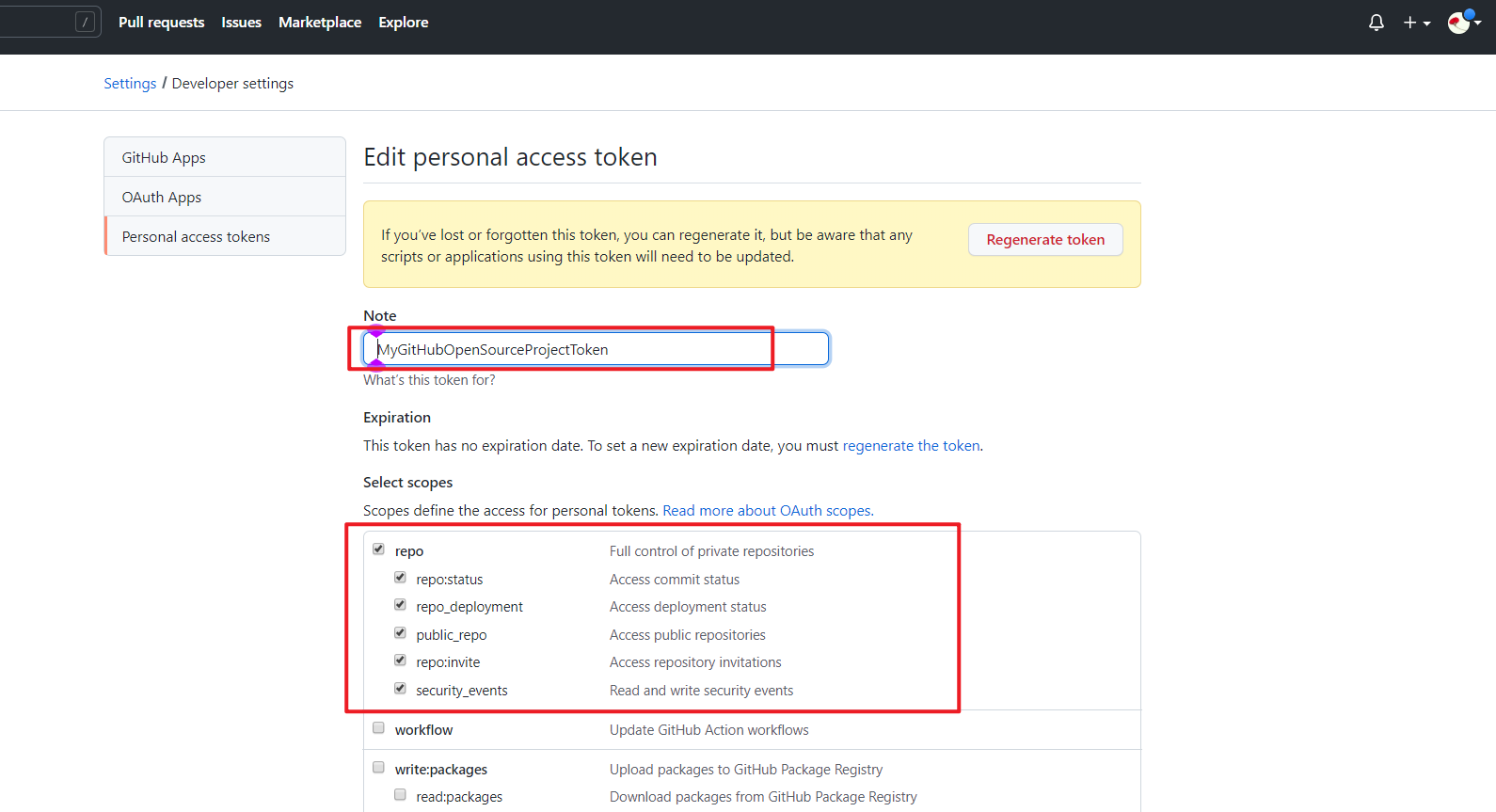Toggle the repo:status checkbox
The width and height of the screenshot is (1496, 812).
pos(400,578)
